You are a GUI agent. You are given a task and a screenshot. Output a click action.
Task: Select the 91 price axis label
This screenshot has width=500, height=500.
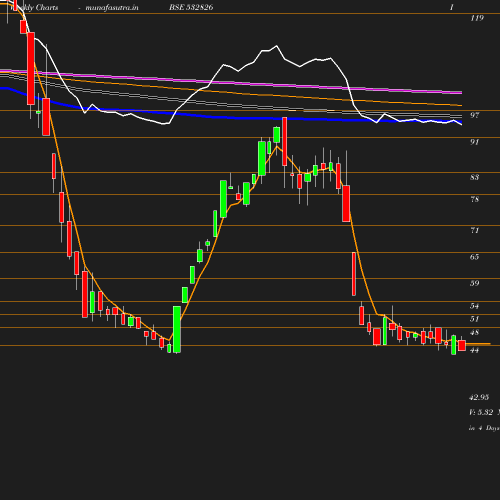pos(475,142)
